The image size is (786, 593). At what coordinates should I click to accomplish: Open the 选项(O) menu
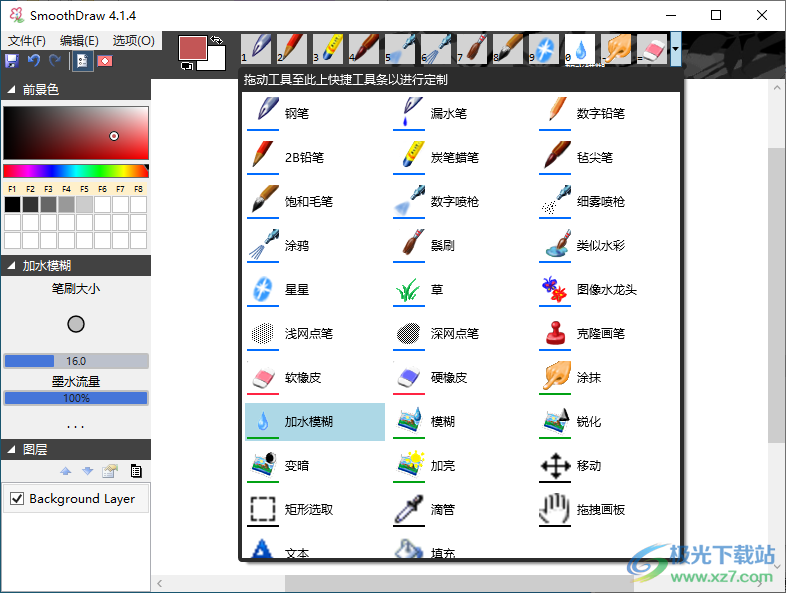pos(133,41)
